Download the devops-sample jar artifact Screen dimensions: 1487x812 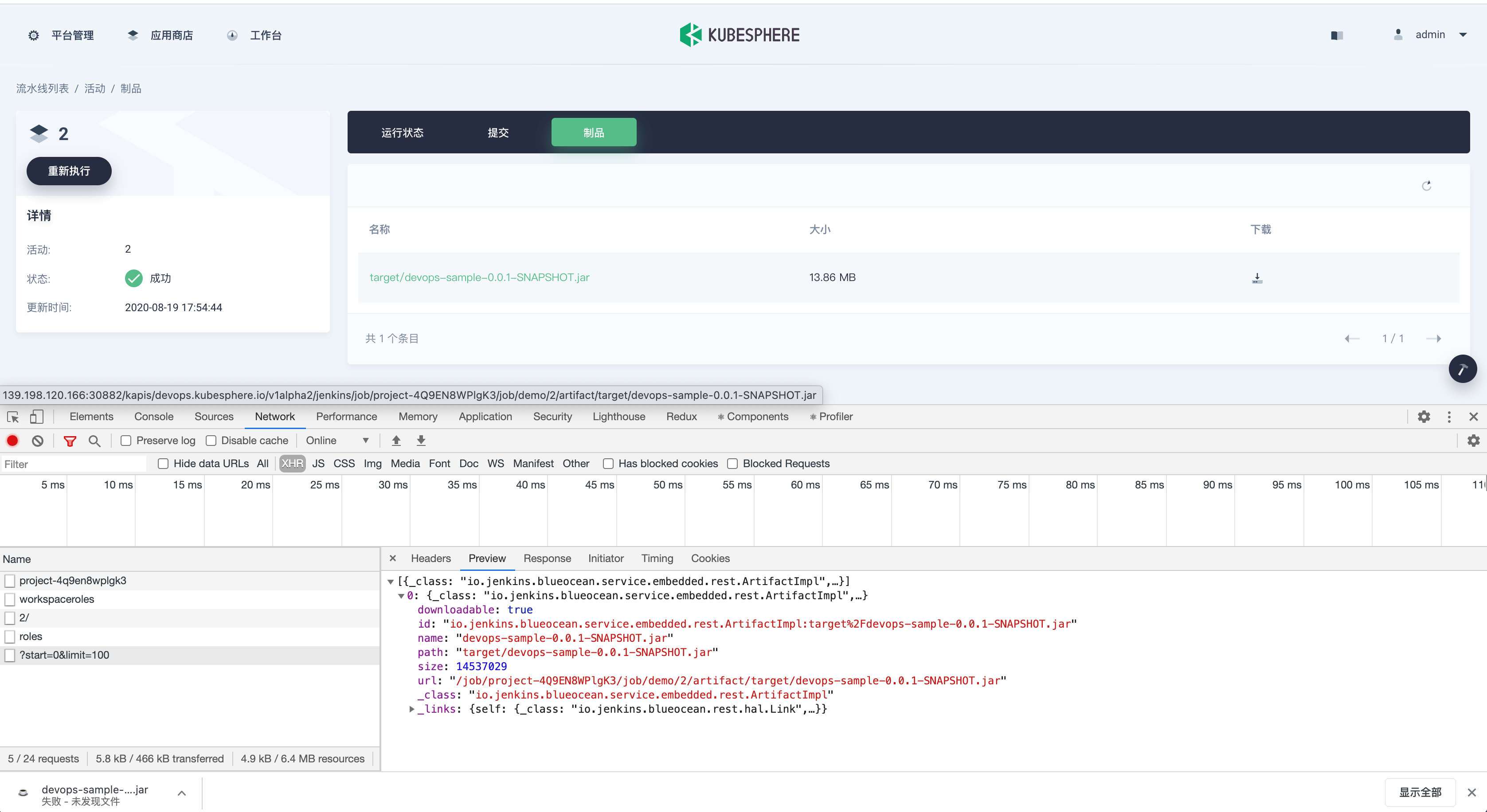click(1257, 278)
